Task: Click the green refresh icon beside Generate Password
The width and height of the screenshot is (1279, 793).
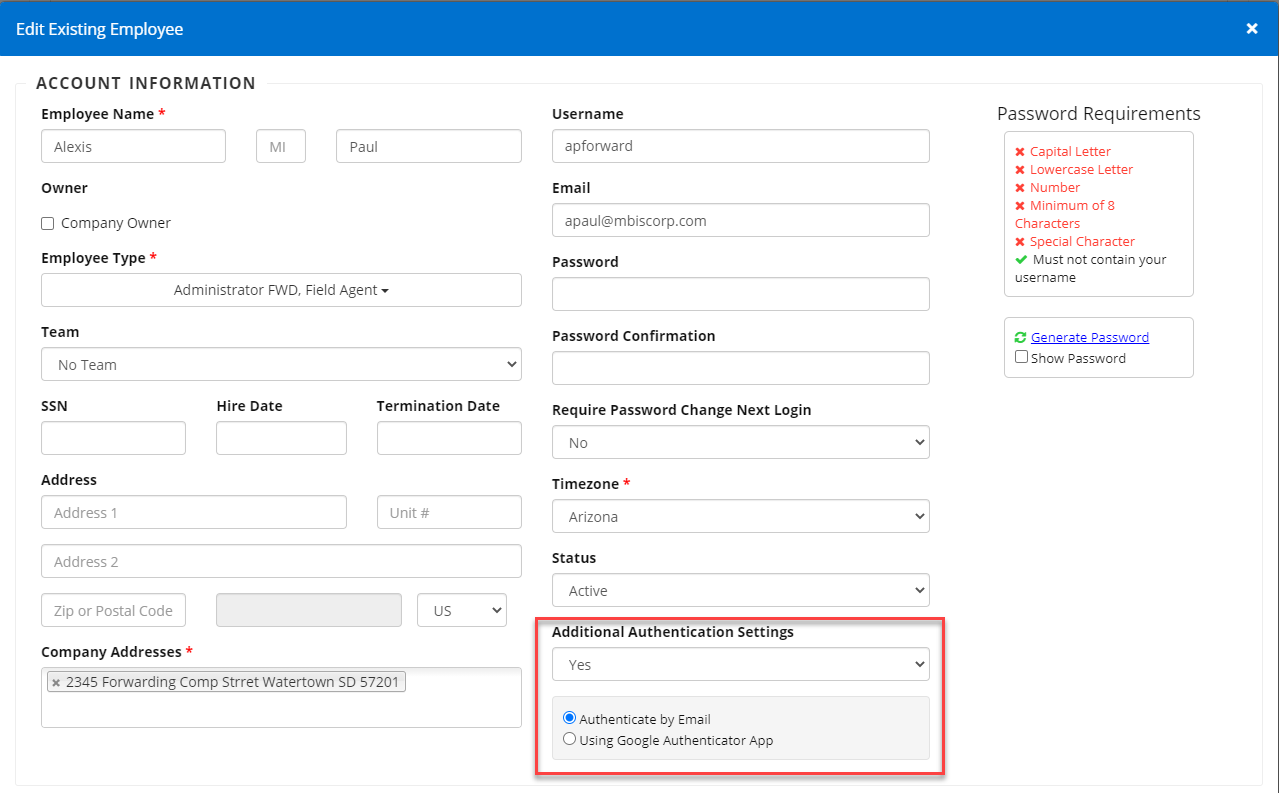Action: (x=1020, y=338)
